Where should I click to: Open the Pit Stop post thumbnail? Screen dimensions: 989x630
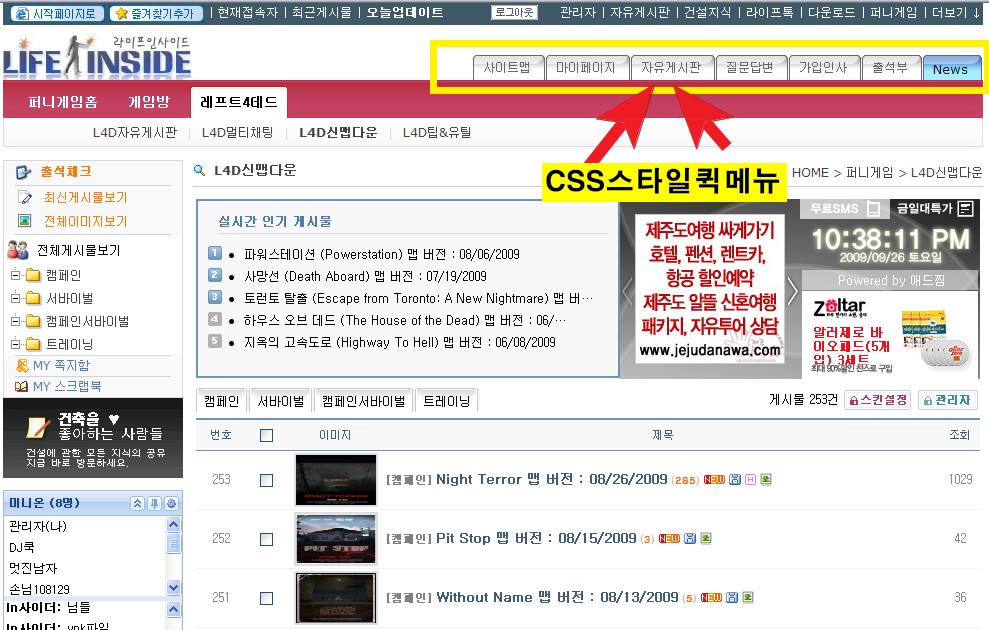click(x=336, y=539)
